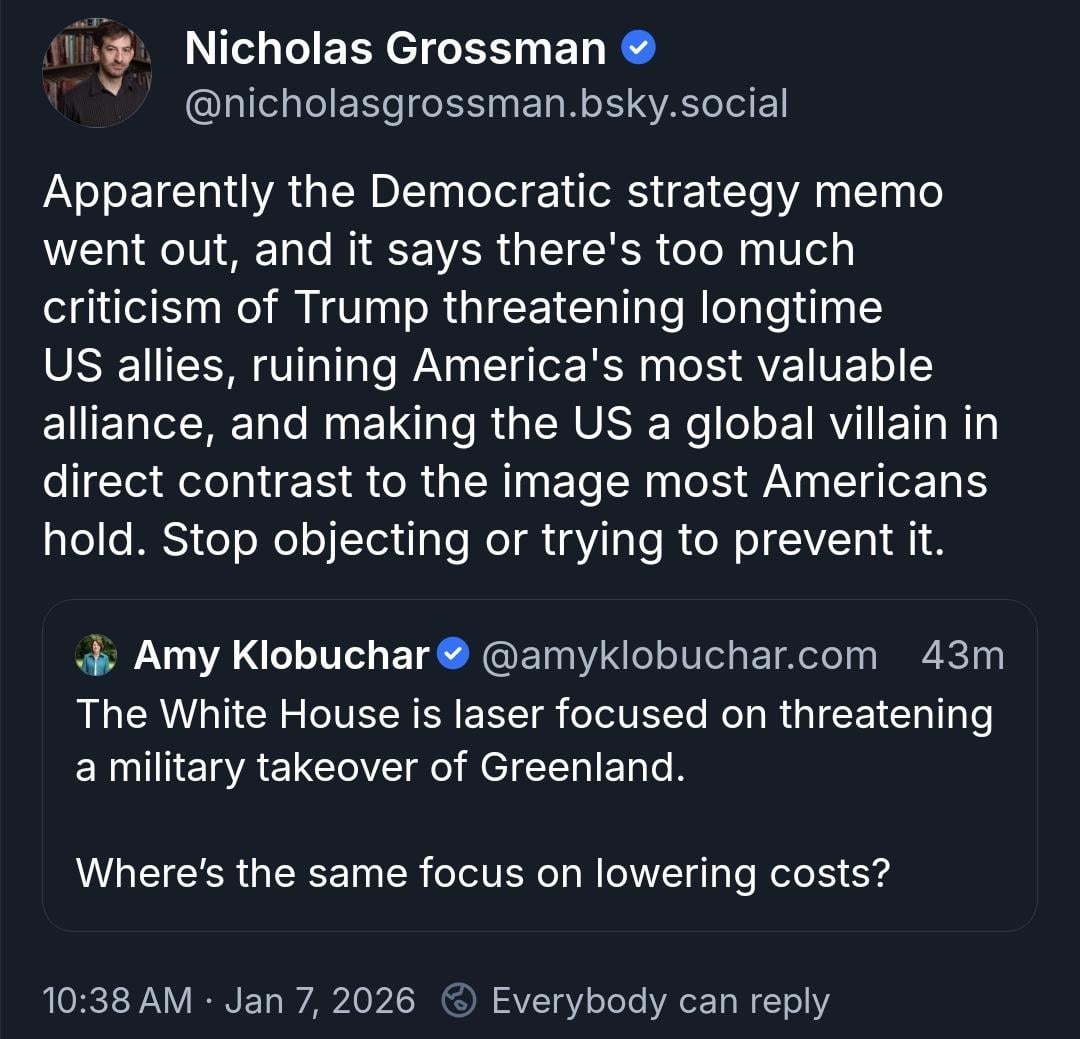Open Amy Klobuchar's small avatar in quote
This screenshot has height=1039, width=1080.
click(96, 655)
